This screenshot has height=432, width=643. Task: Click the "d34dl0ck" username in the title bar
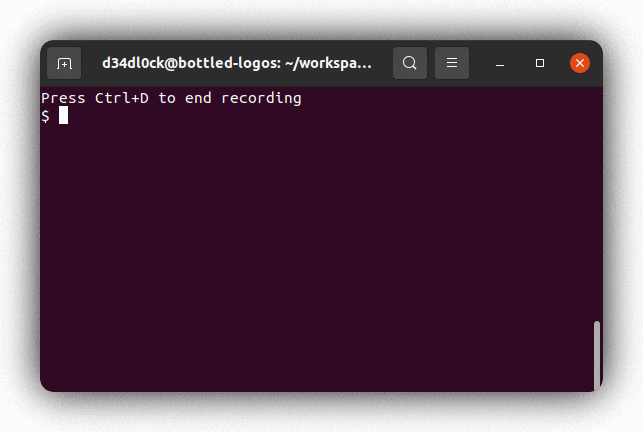tap(133, 63)
